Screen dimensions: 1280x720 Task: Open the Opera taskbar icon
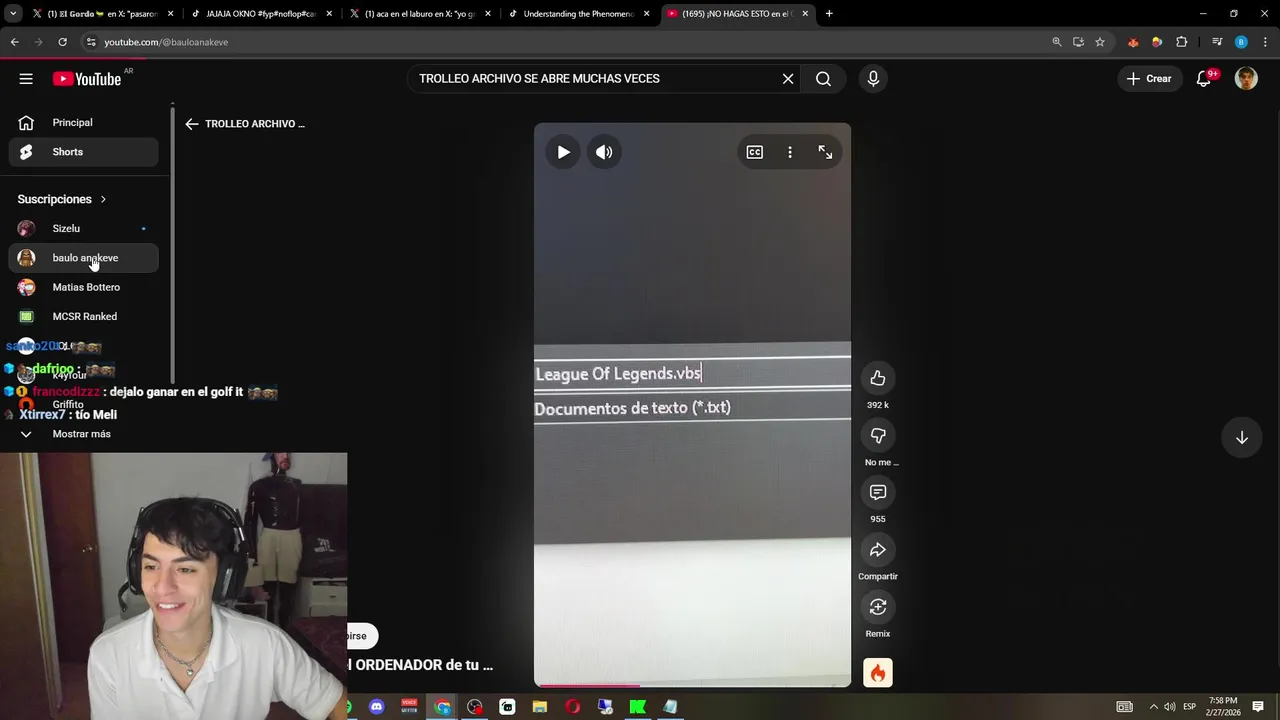click(x=572, y=707)
